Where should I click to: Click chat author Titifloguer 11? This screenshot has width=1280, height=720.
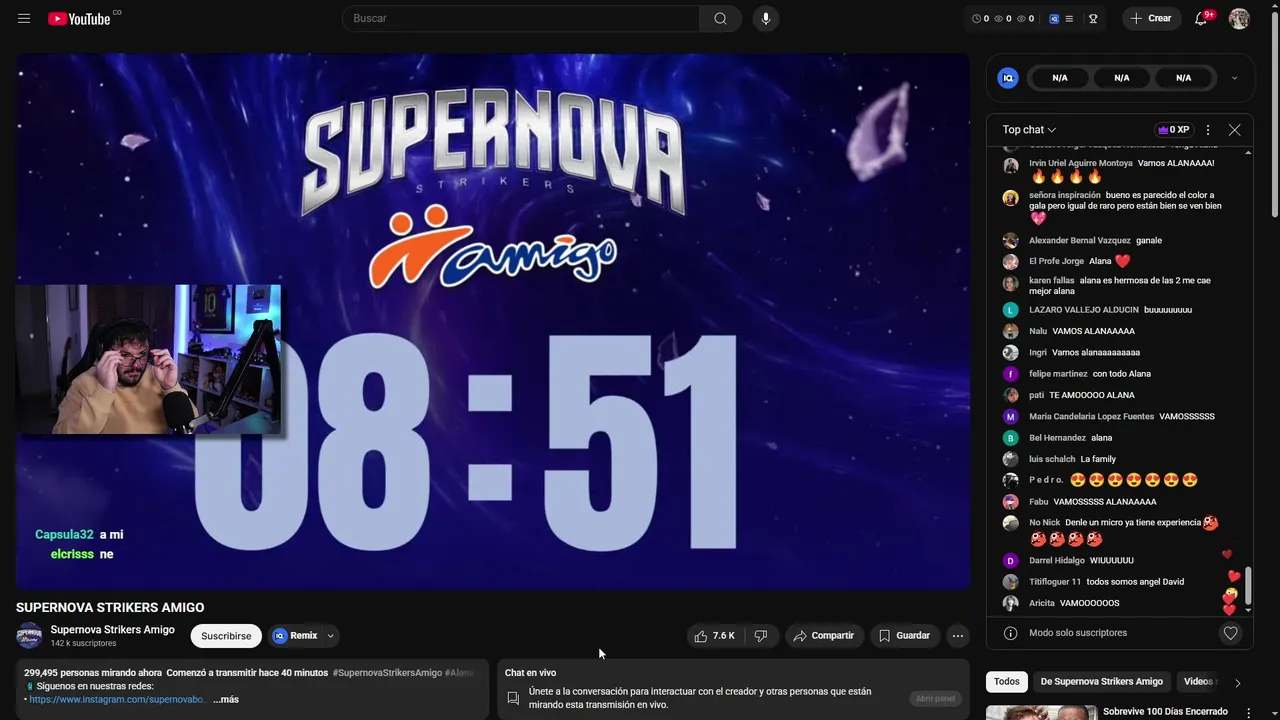click(x=1055, y=582)
